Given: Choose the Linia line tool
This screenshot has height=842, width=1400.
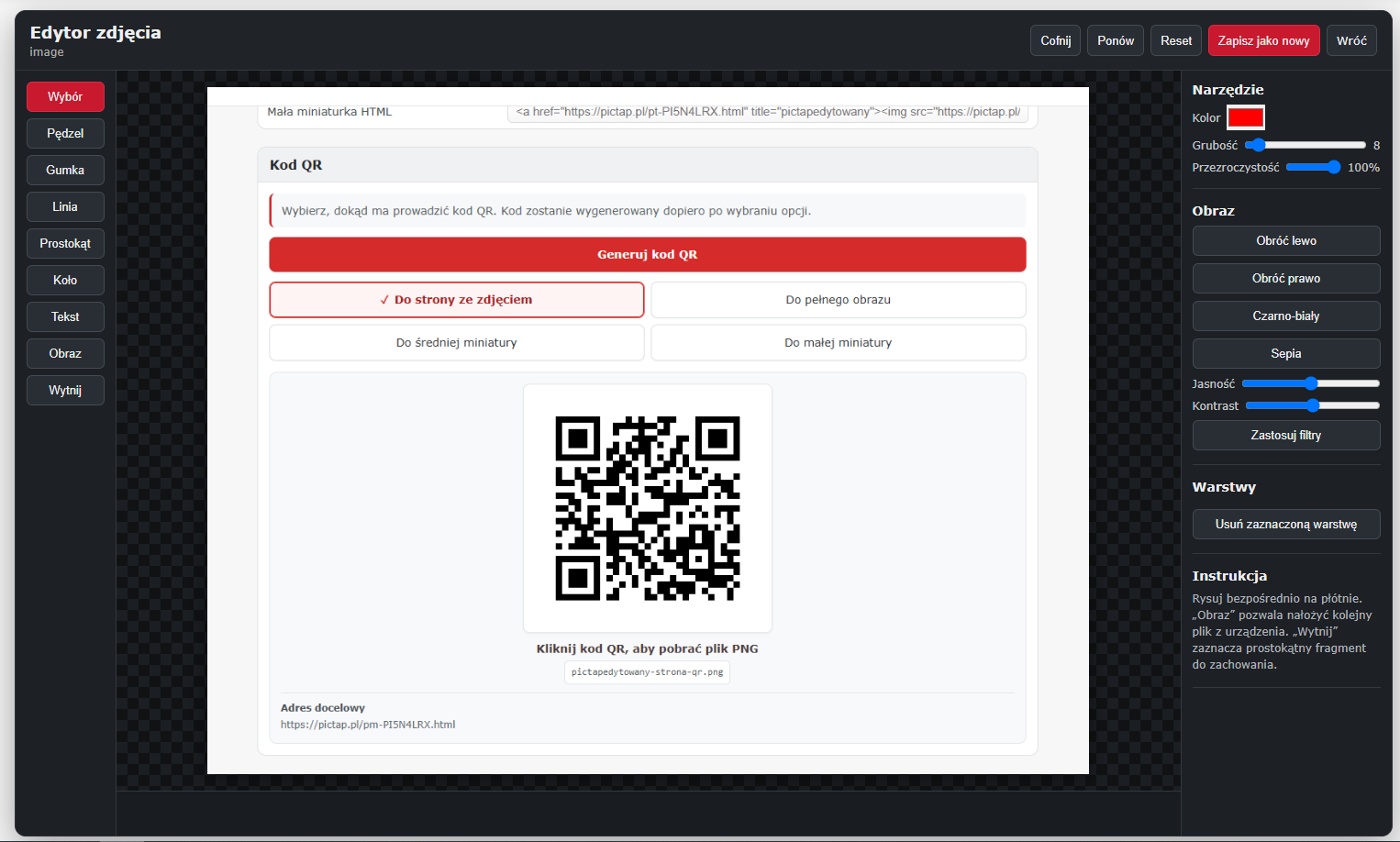Looking at the screenshot, I should [65, 206].
